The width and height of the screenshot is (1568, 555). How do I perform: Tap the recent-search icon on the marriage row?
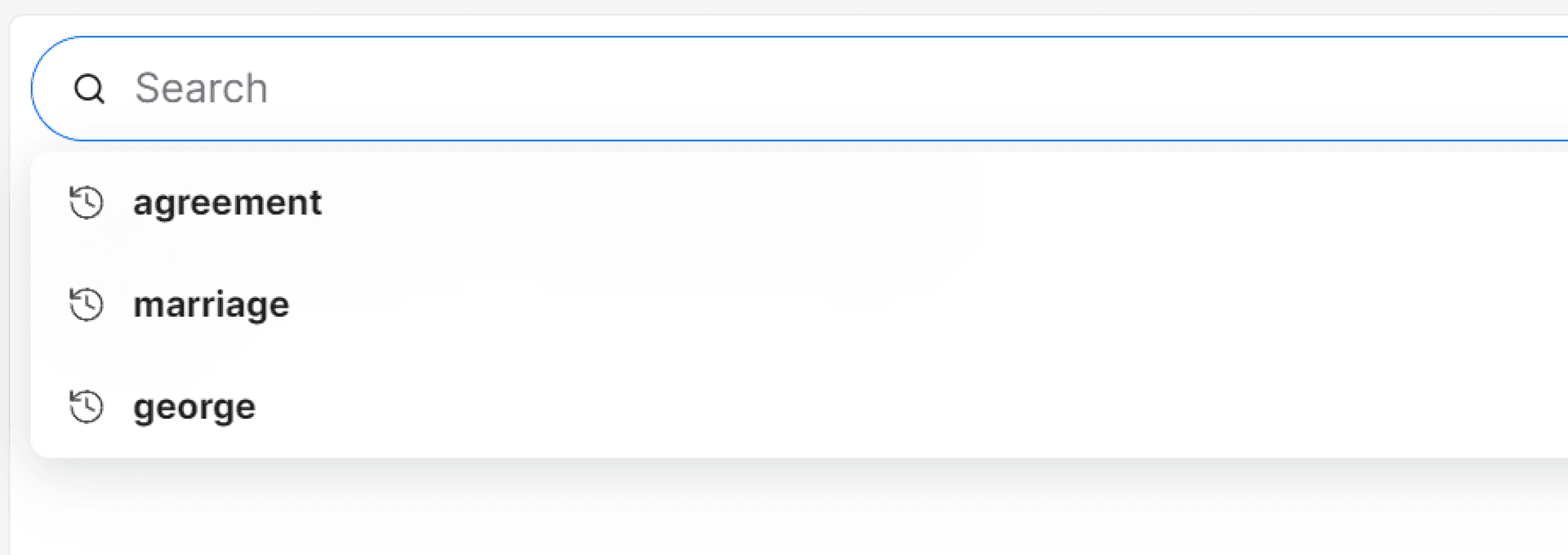tap(87, 304)
